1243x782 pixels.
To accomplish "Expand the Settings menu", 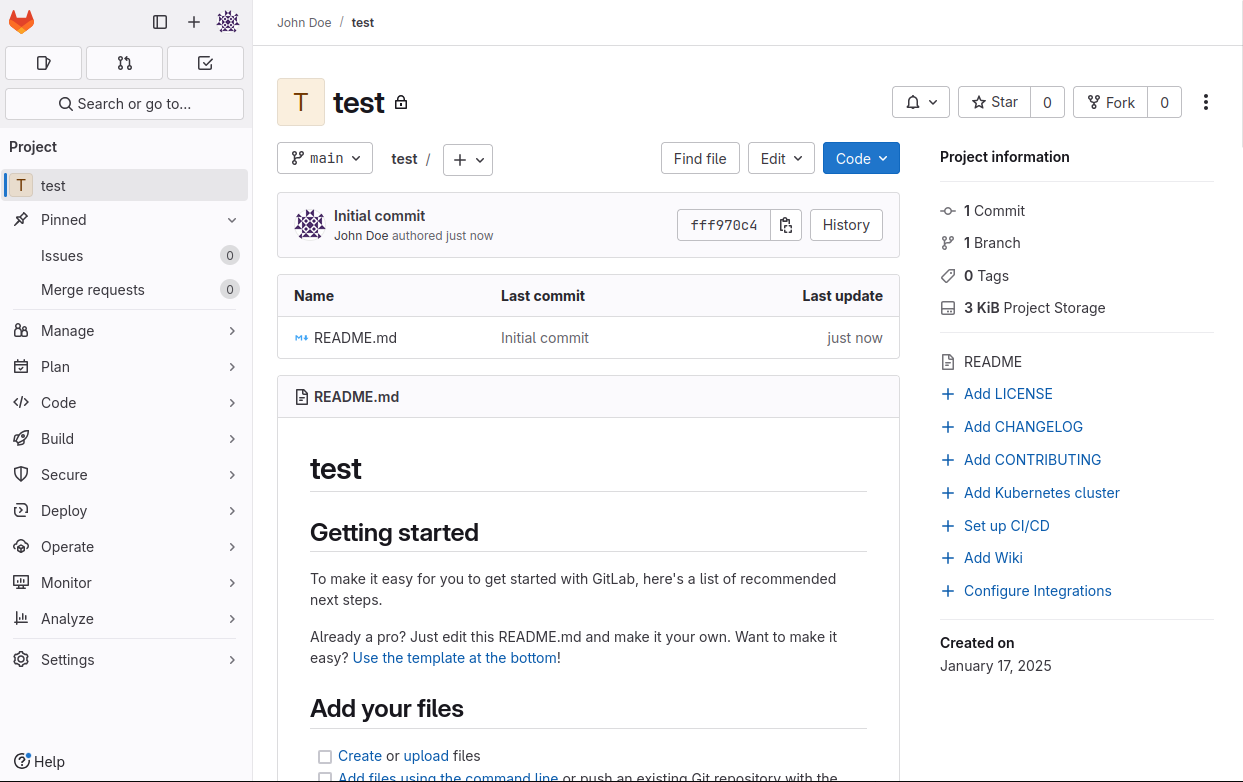I will pos(125,660).
